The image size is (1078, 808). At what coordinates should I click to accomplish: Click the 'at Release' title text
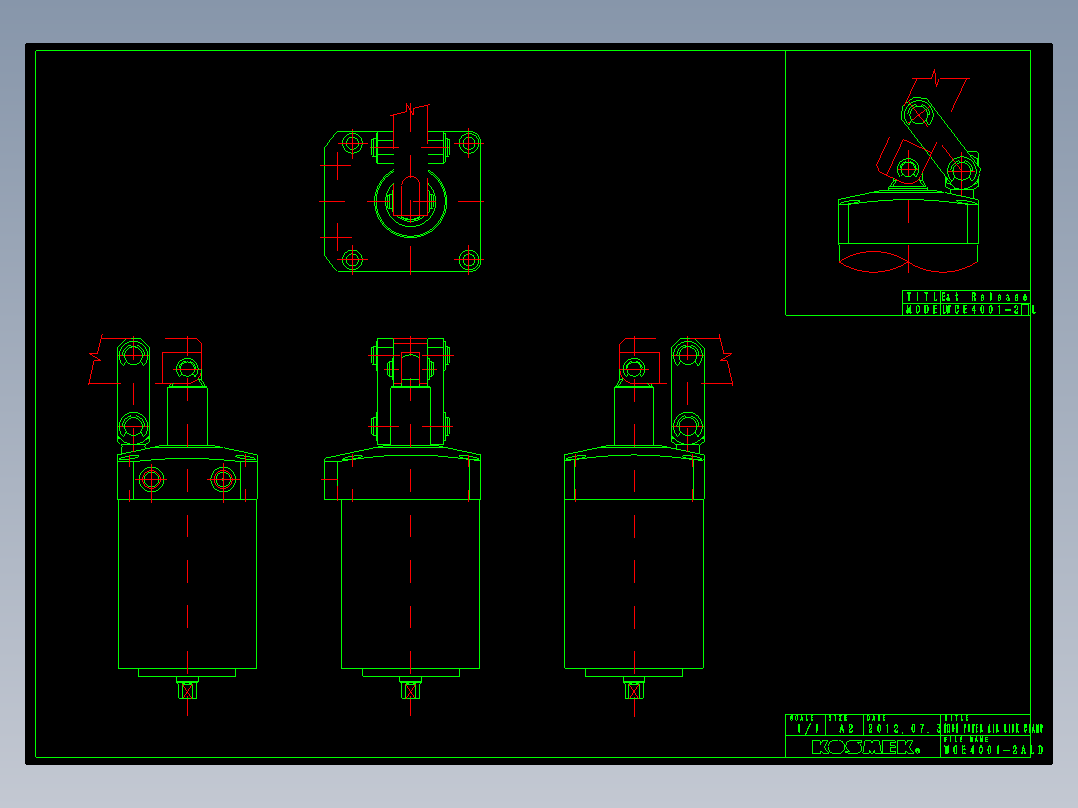[985, 297]
